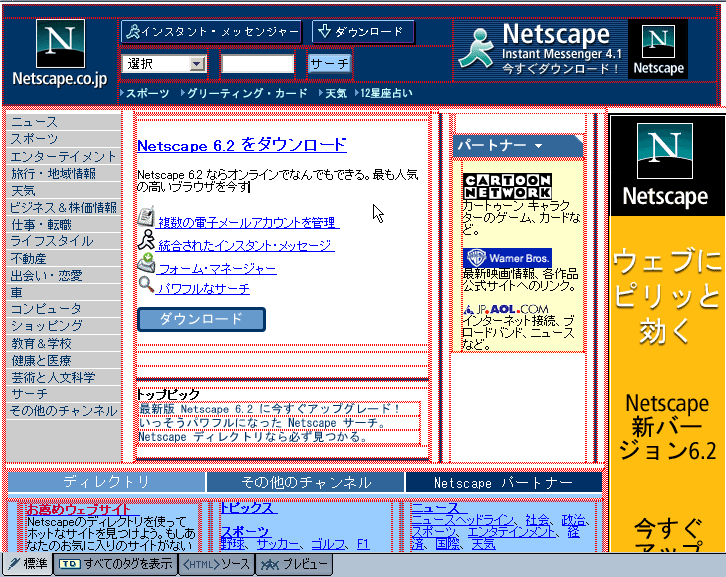
Task: Open the 天気 link in the header
Action: [x=336, y=93]
